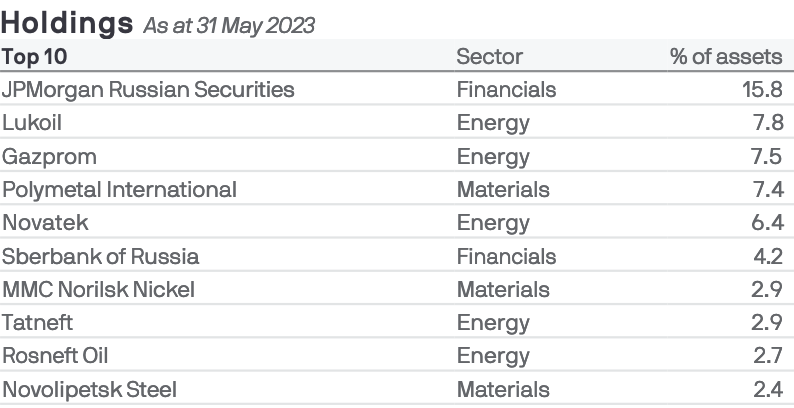Image resolution: width=794 pixels, height=408 pixels.
Task: Click Materials sector in Novolipetsk Steel row
Action: [503, 390]
